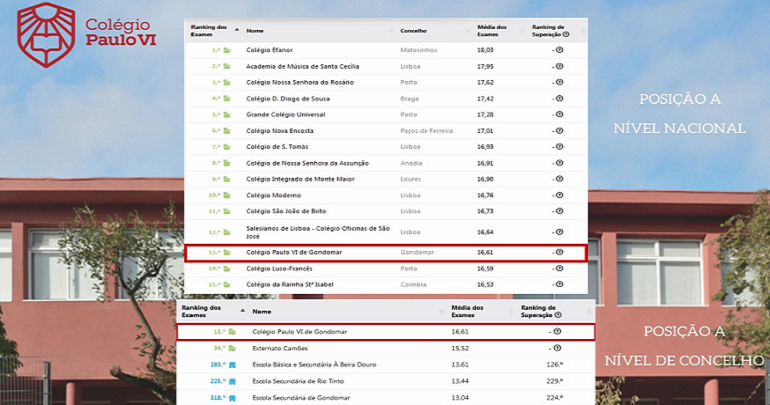
Task: Open info icon in Colégio Efanor row
Action: [559, 50]
